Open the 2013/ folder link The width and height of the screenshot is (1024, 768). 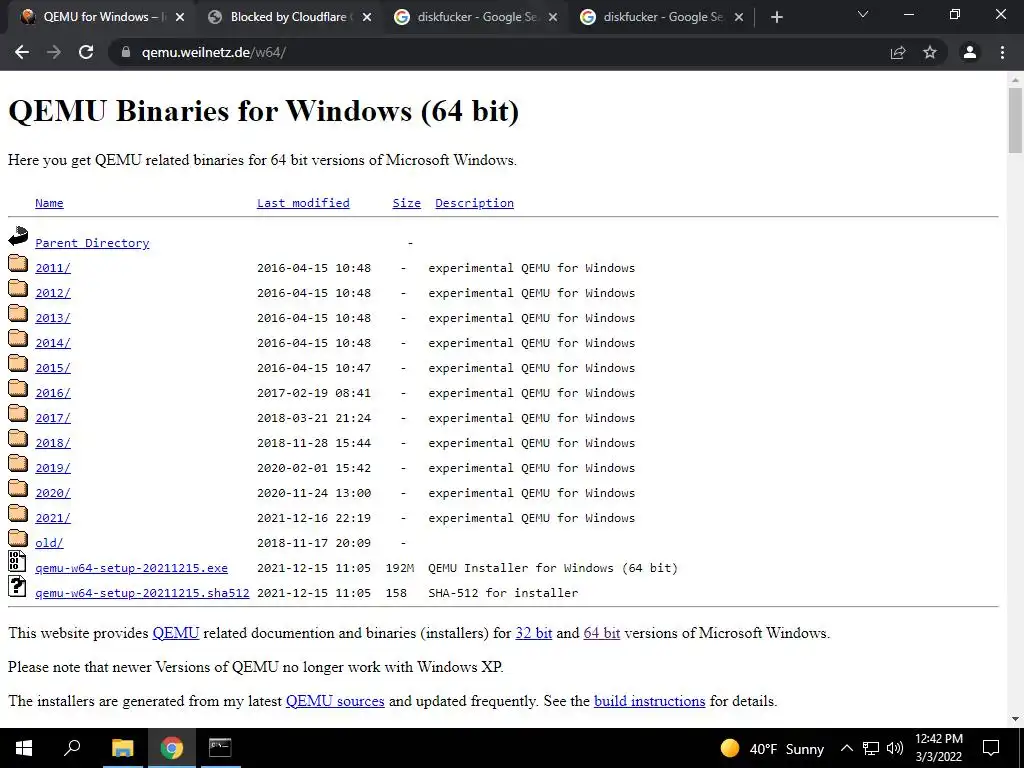coord(53,318)
